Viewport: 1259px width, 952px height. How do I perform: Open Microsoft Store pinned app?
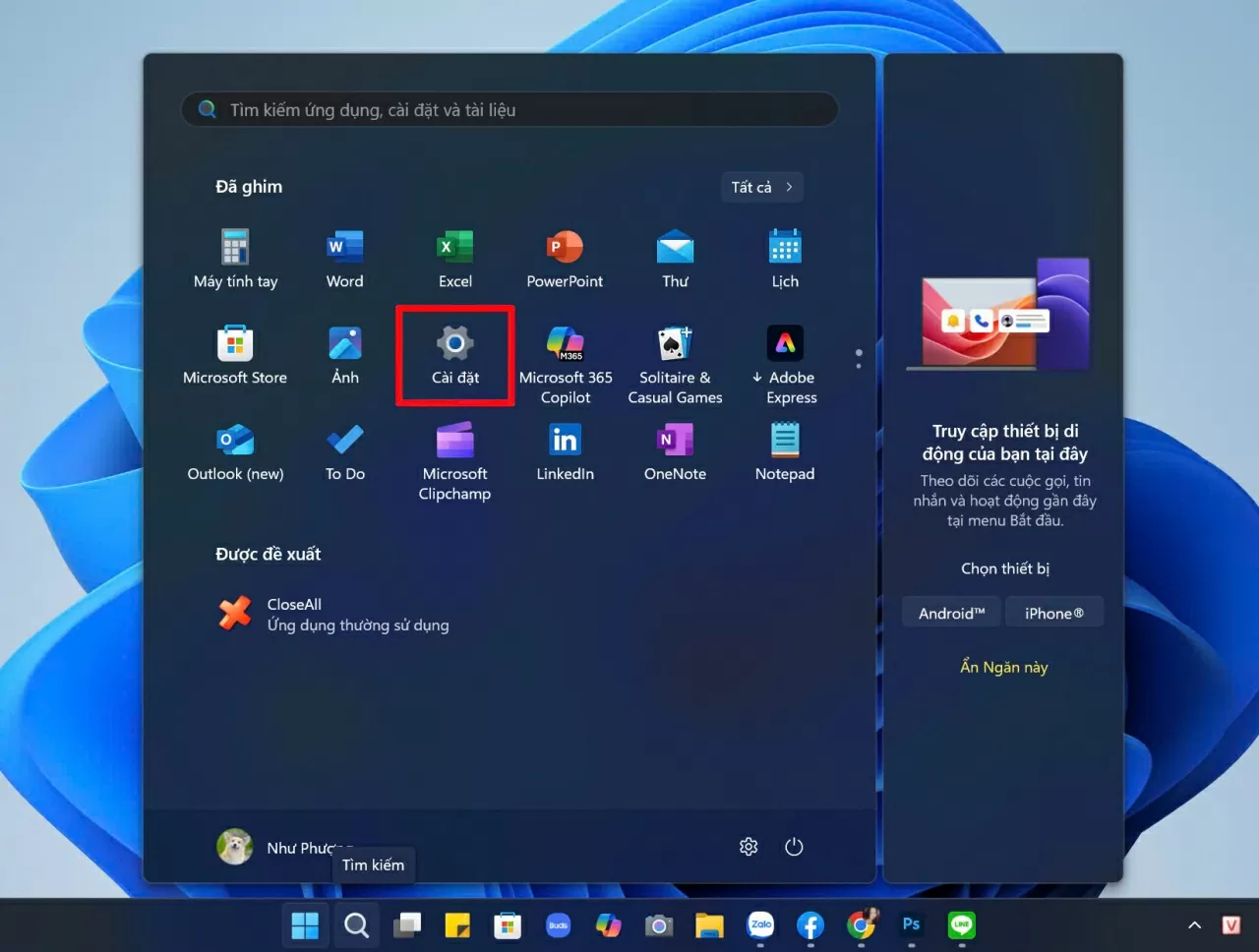point(235,354)
